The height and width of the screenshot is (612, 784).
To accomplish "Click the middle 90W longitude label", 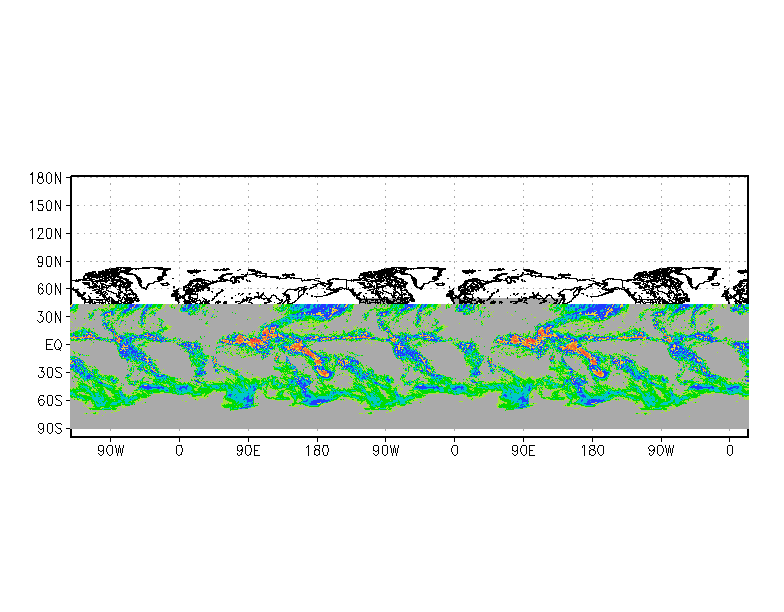I will coord(386,451).
